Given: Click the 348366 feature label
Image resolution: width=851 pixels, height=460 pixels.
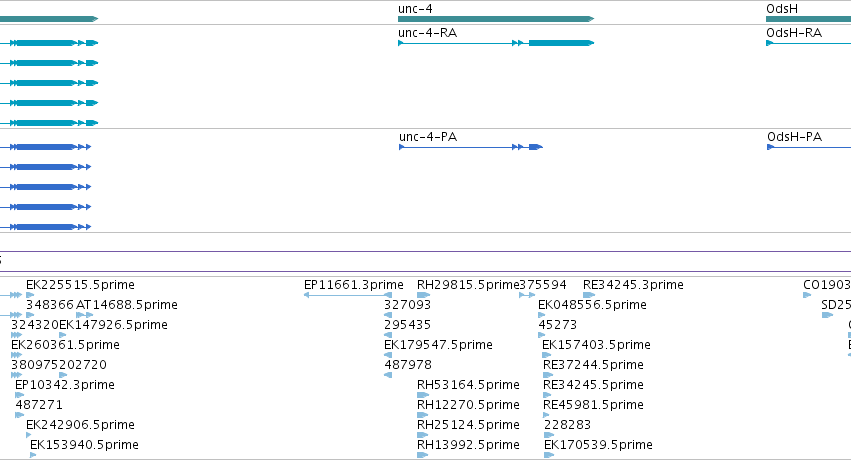Looking at the screenshot, I should 49,305.
